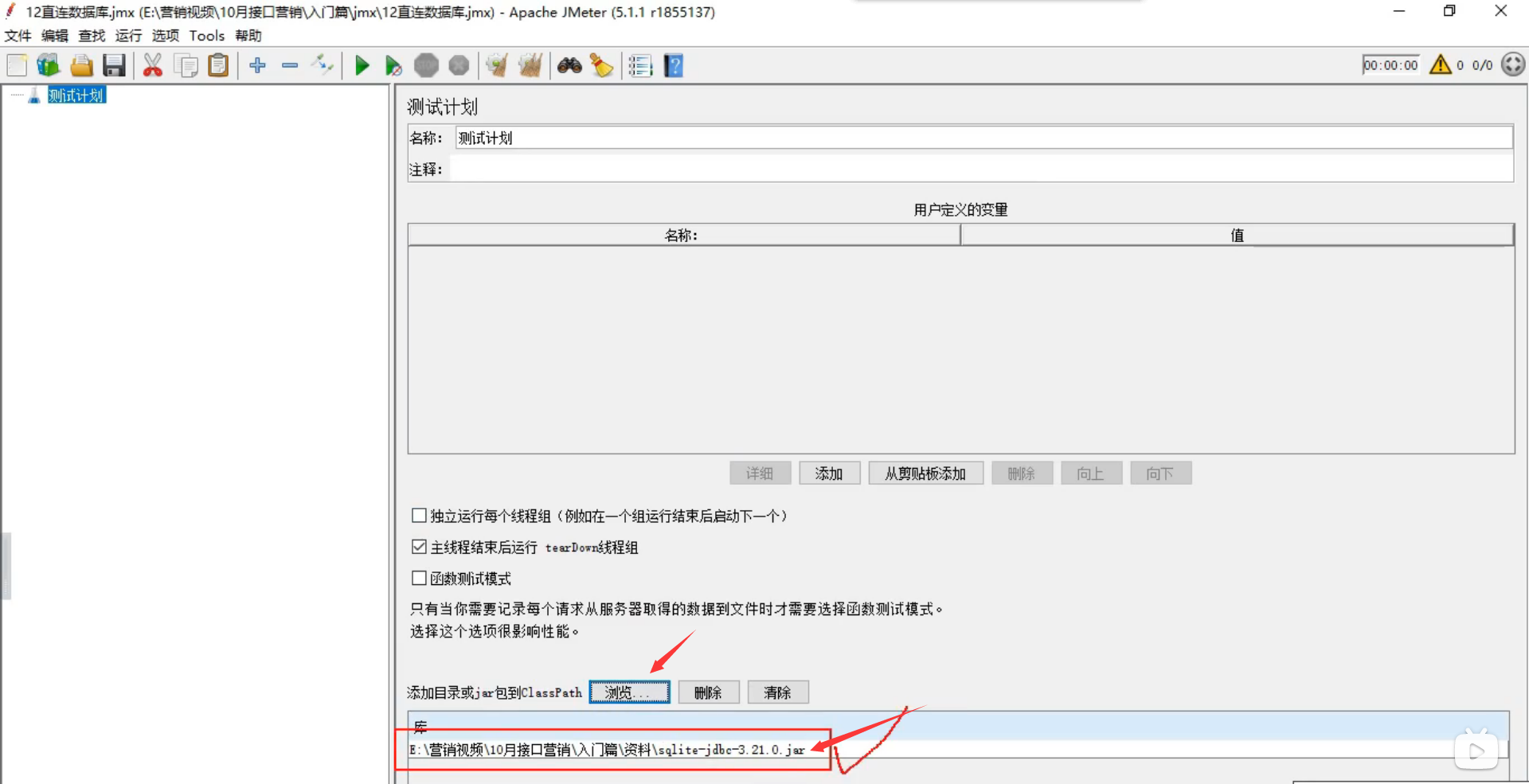
Task: Start the test with green play icon
Action: coord(362,65)
